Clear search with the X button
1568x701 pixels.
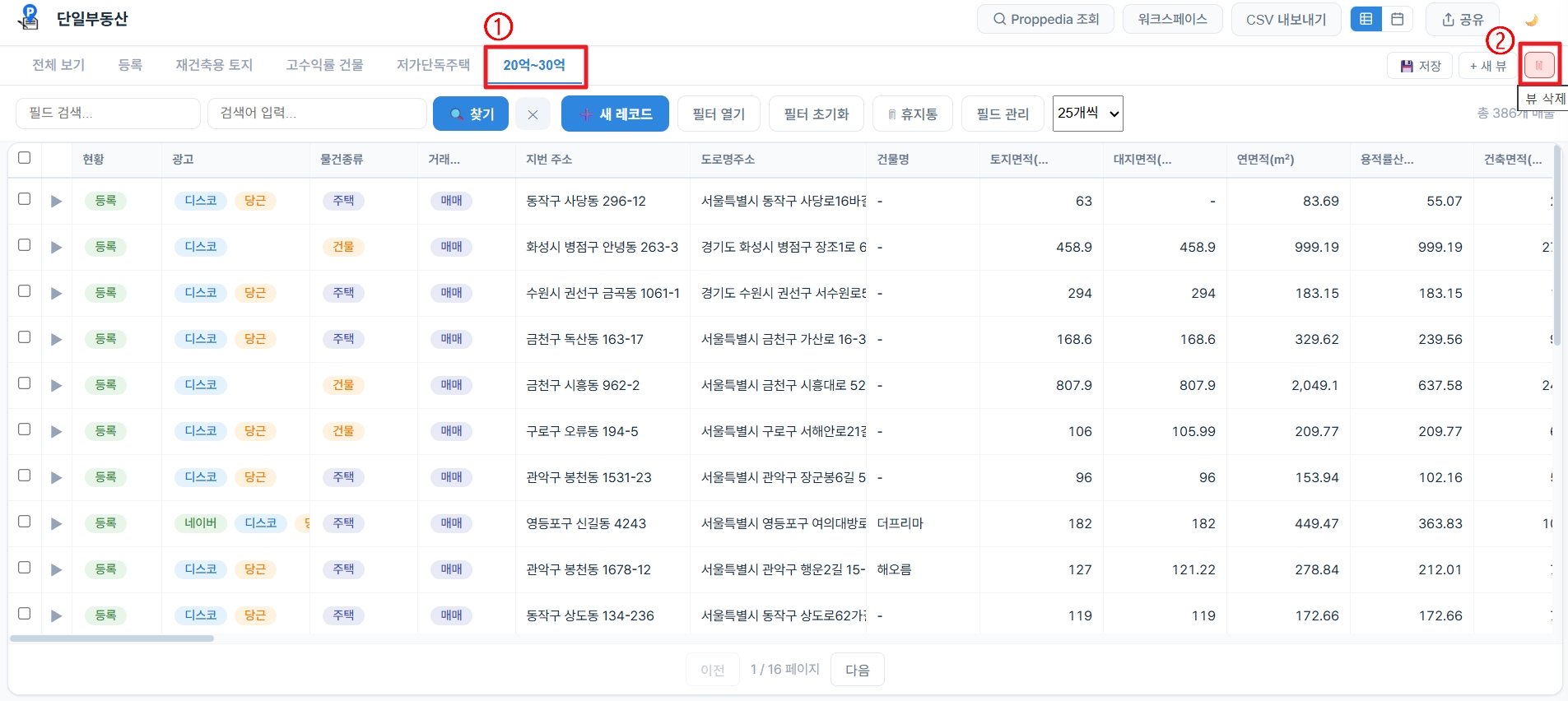click(533, 114)
